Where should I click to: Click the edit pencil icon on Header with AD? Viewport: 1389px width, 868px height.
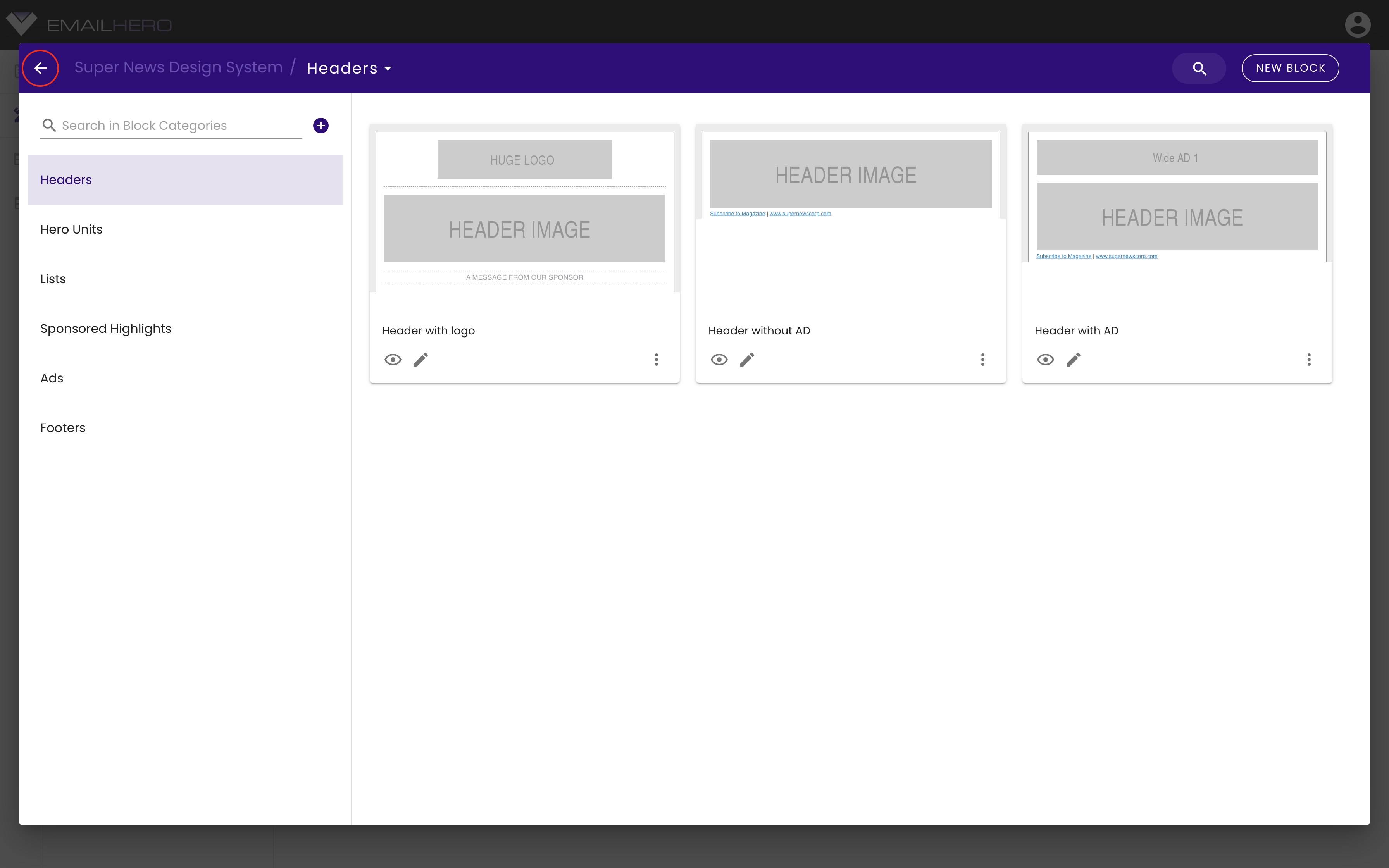point(1074,359)
